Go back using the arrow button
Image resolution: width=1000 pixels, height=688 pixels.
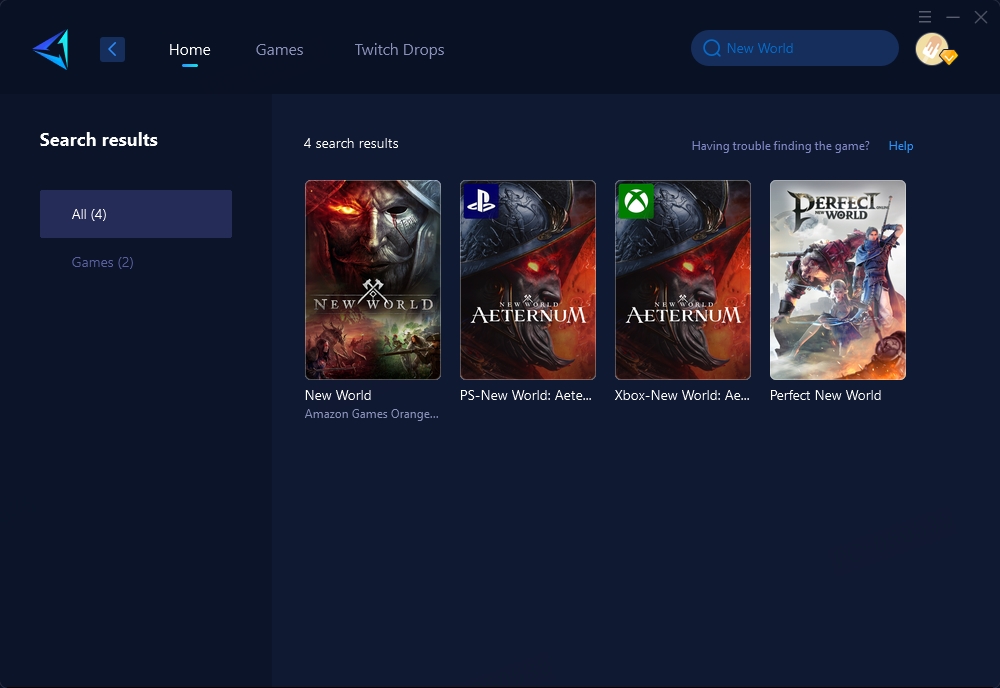point(112,49)
